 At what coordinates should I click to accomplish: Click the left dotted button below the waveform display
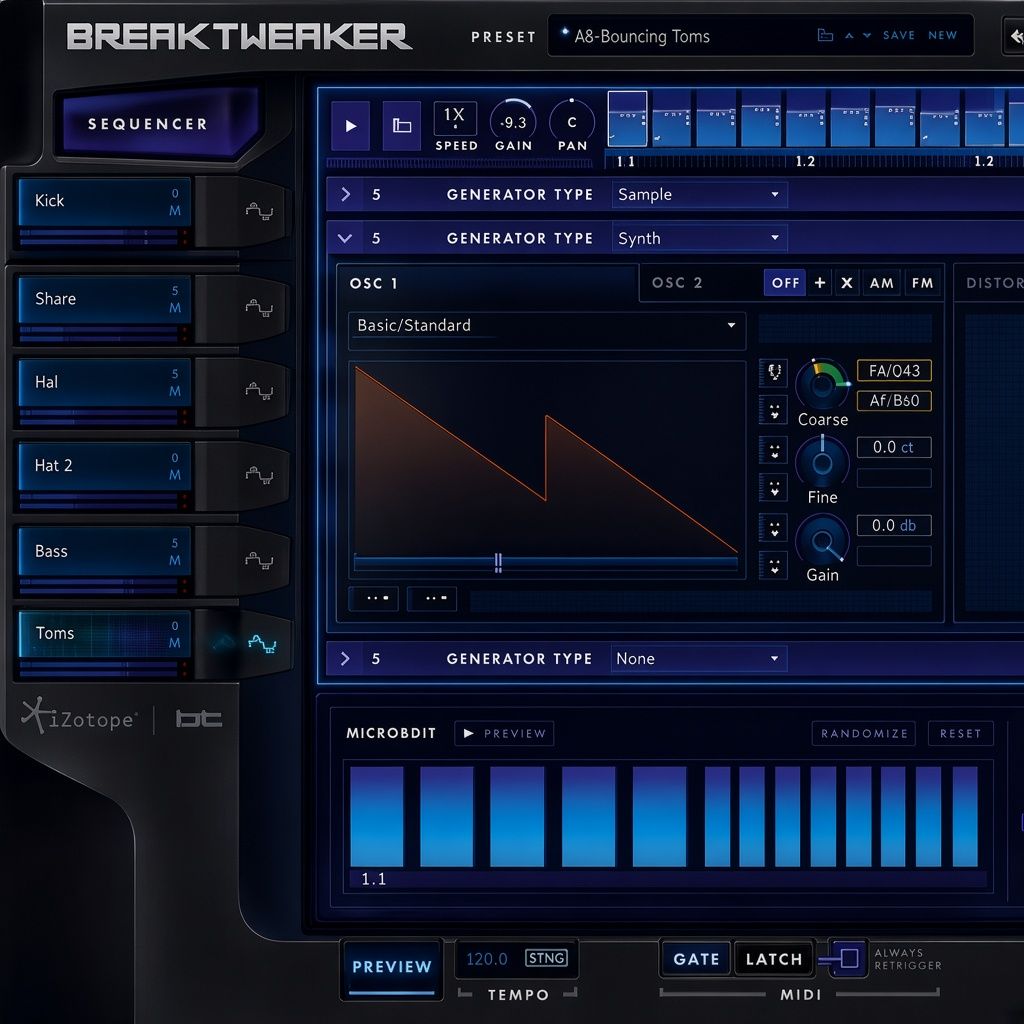374,598
